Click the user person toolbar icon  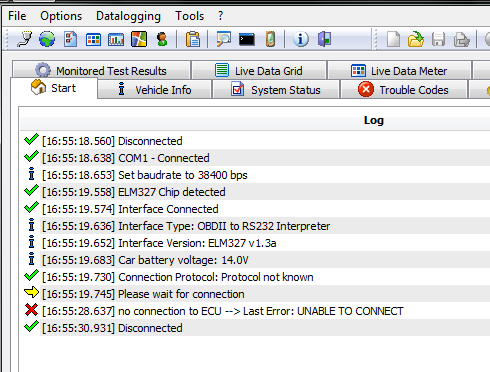(162, 39)
